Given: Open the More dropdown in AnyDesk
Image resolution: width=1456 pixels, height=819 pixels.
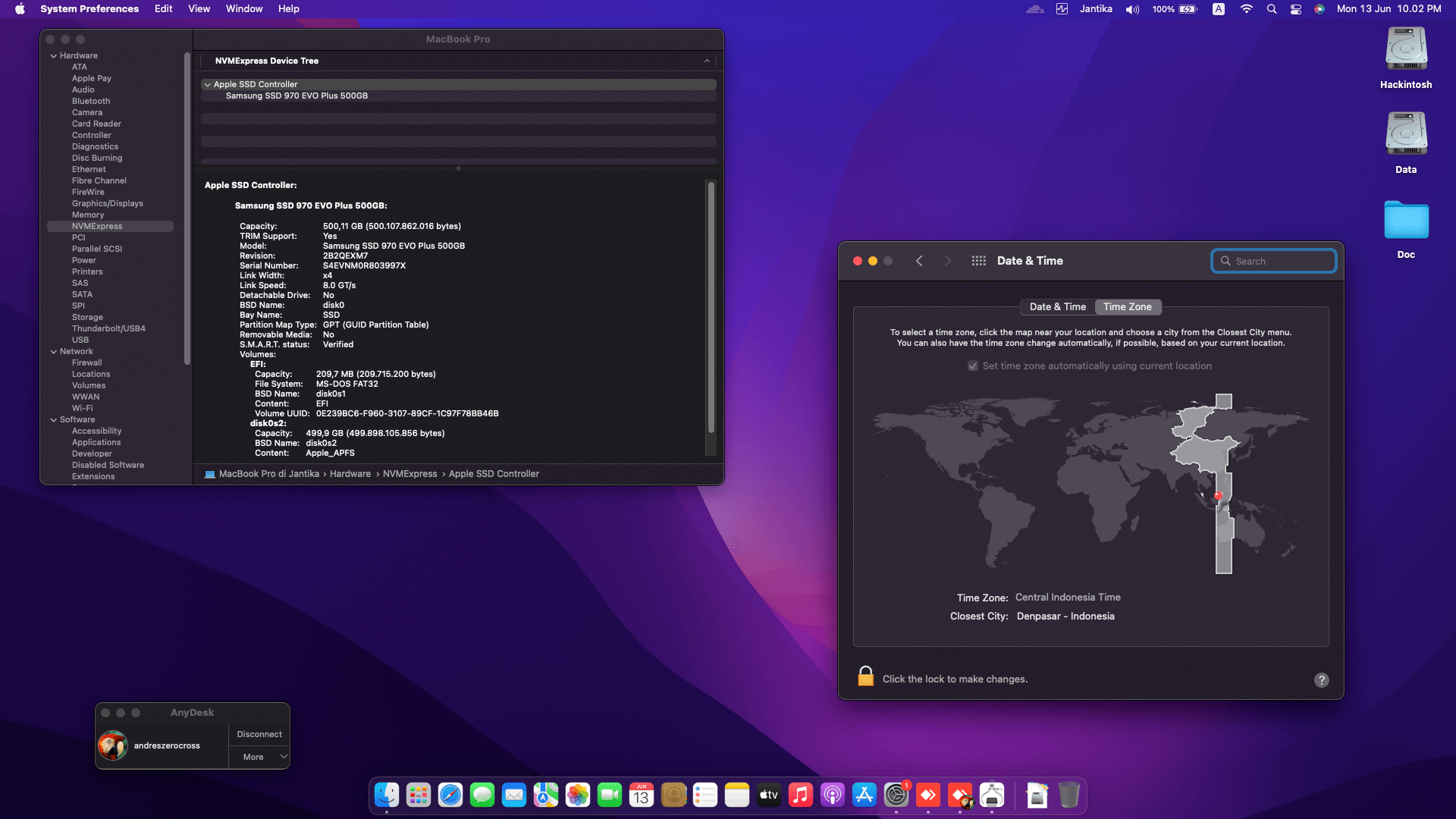Looking at the screenshot, I should 260,757.
